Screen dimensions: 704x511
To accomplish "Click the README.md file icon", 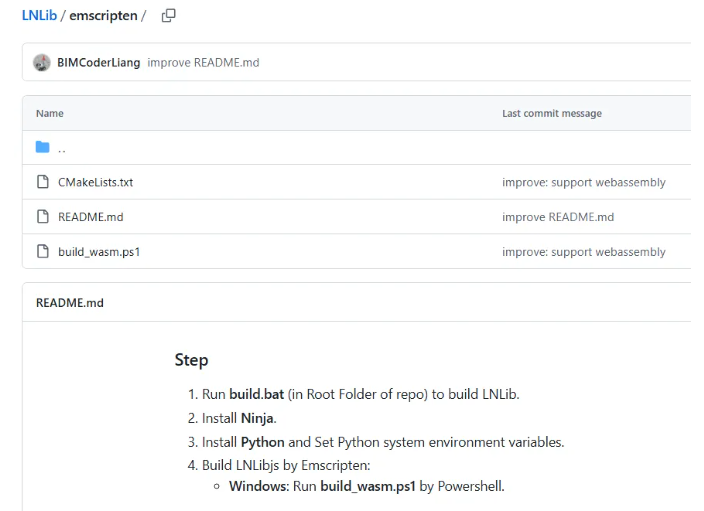I will click(x=42, y=217).
